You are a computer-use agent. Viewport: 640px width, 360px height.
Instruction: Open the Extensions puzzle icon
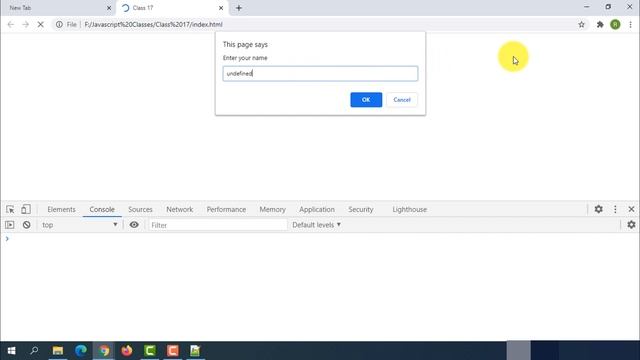click(600, 24)
